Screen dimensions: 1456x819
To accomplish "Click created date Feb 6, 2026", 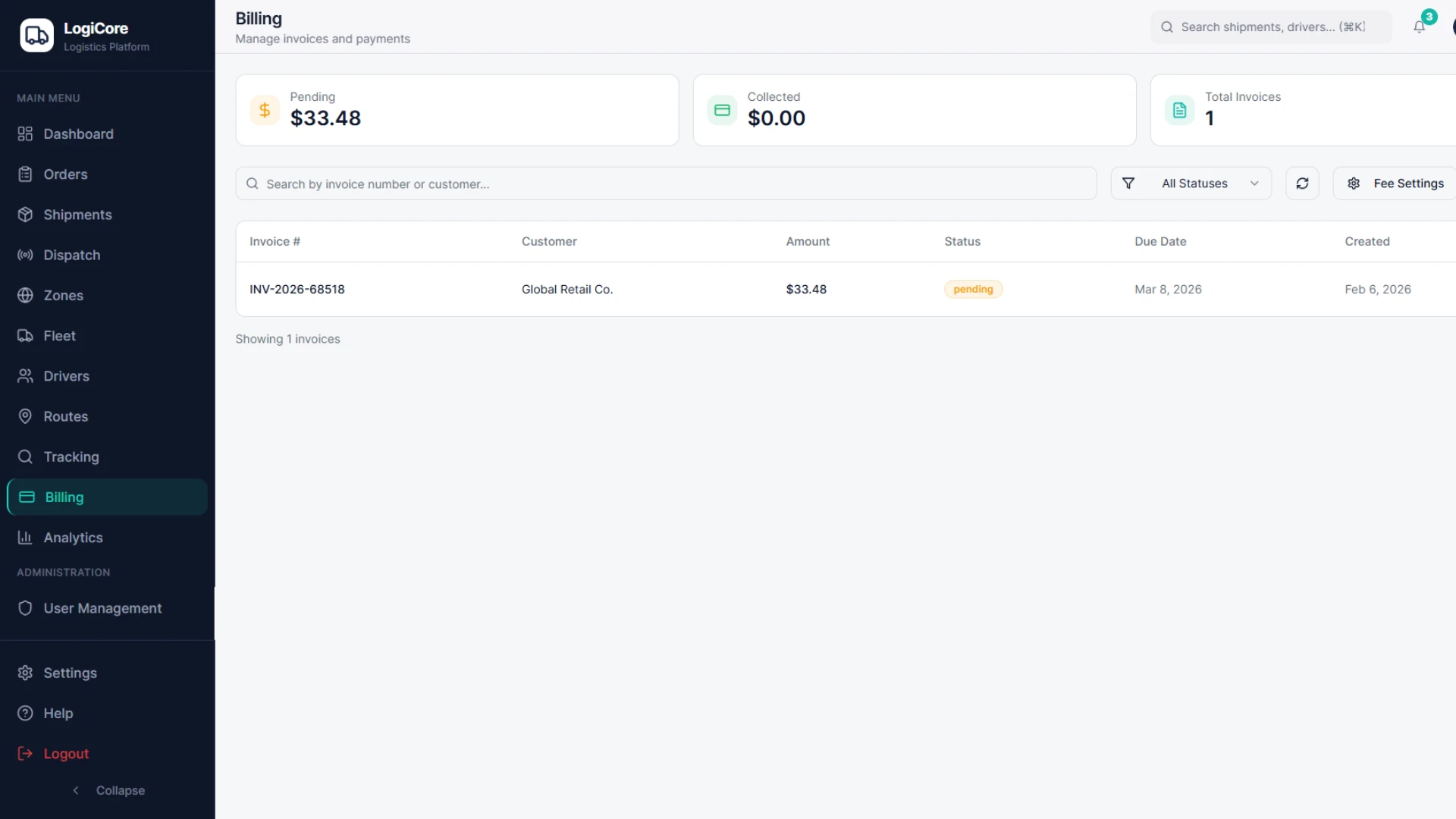I will tap(1378, 289).
